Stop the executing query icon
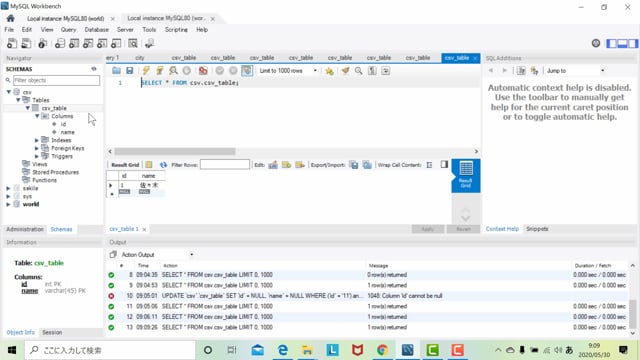 pyautogui.click(x=187, y=71)
